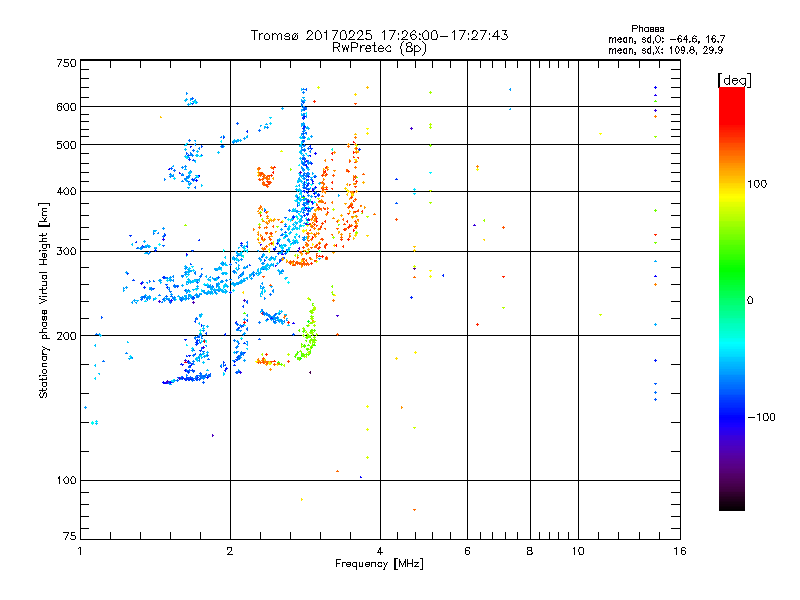Screen dimensions: 800x600
Task: Click the y-axis "500" tick label
Action: (67, 145)
